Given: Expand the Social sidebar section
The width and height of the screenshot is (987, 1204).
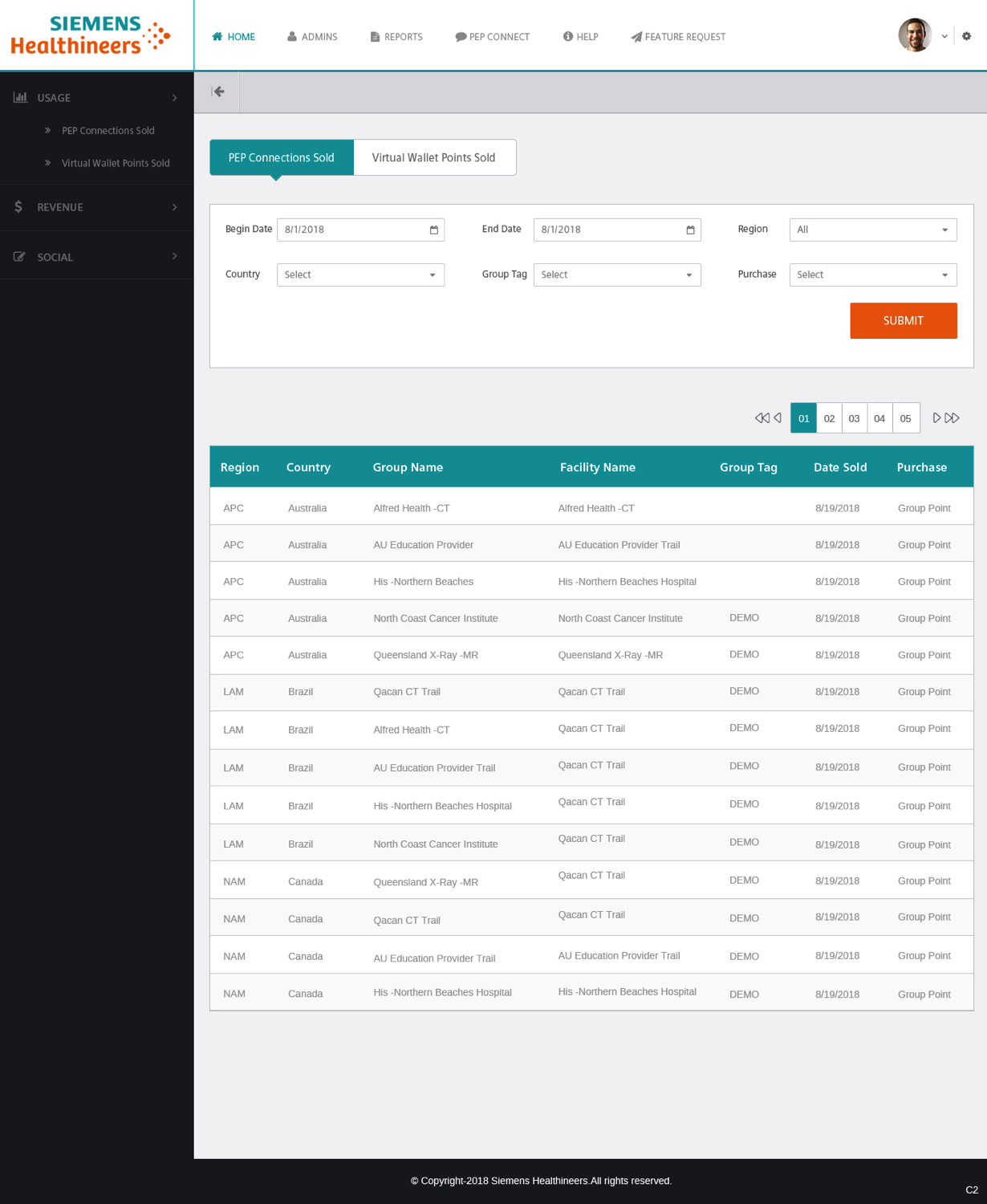Looking at the screenshot, I should (x=96, y=257).
